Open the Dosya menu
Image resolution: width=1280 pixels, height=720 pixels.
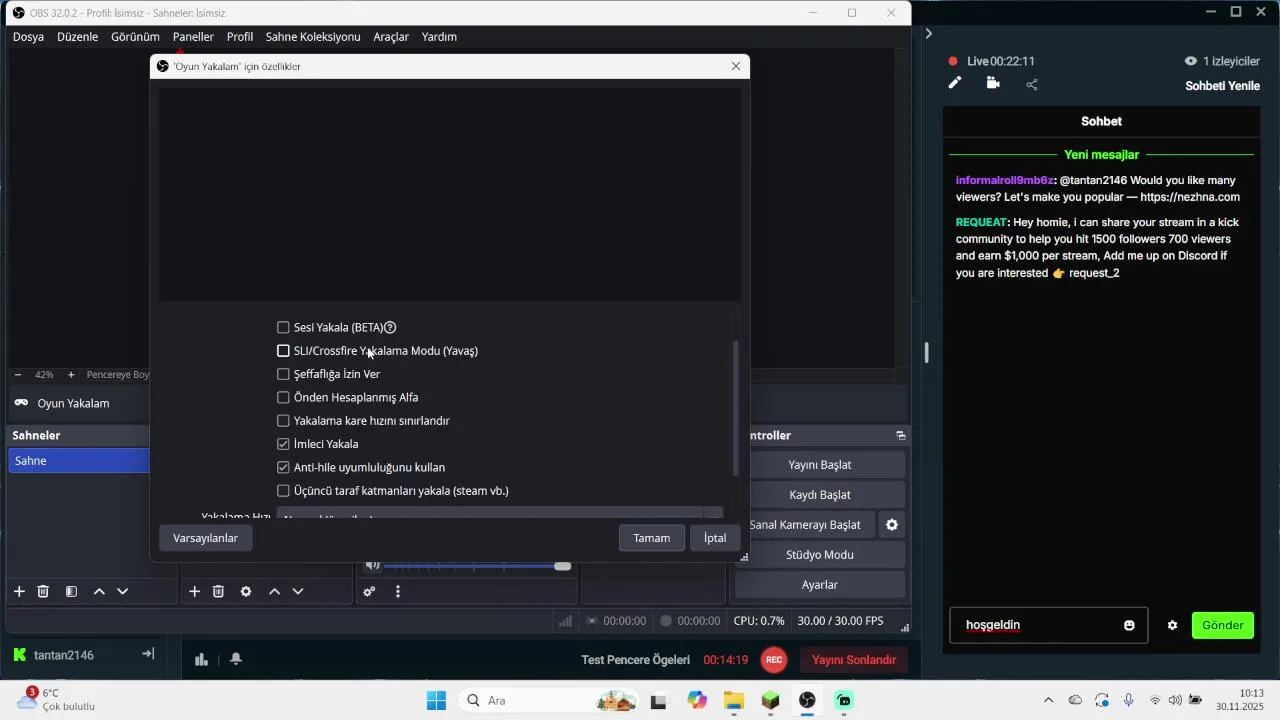[x=28, y=37]
